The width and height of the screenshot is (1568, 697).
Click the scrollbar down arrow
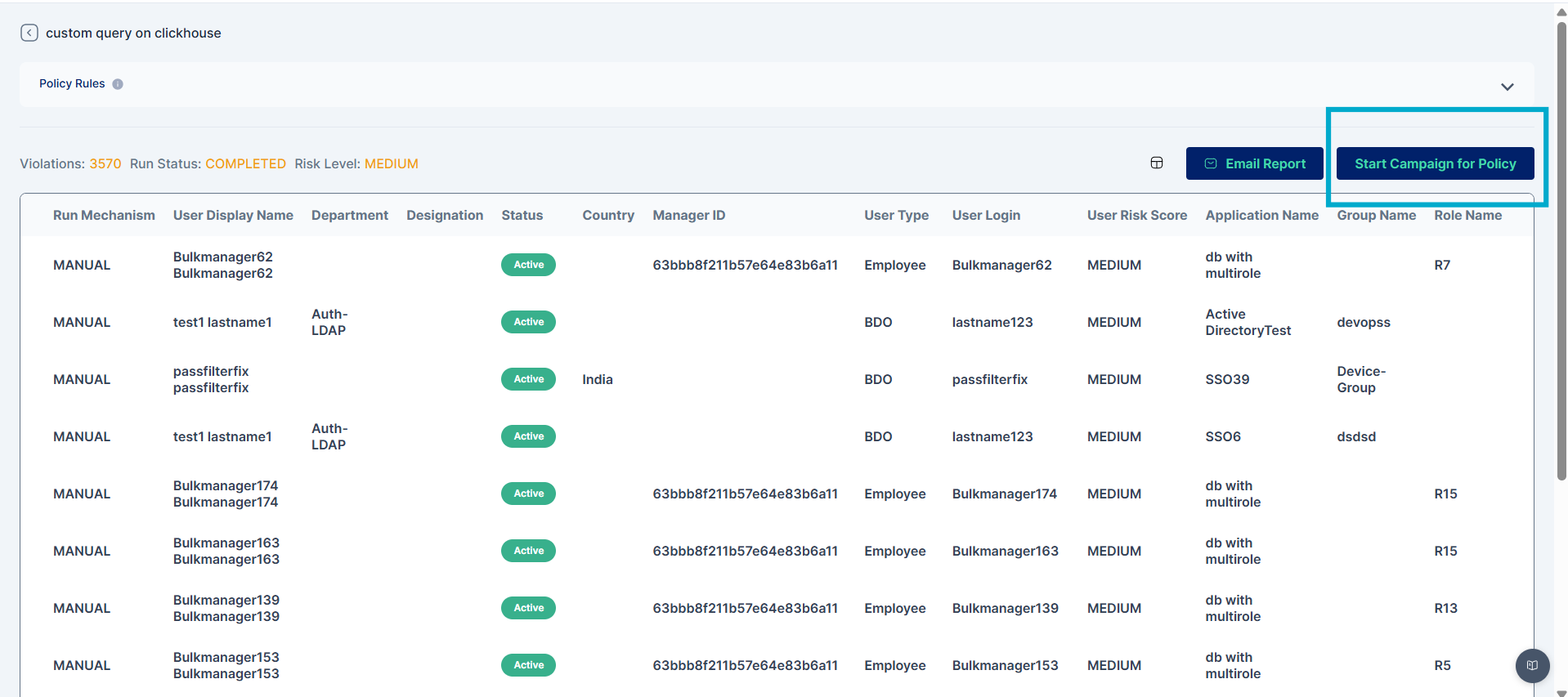pyautogui.click(x=1561, y=692)
